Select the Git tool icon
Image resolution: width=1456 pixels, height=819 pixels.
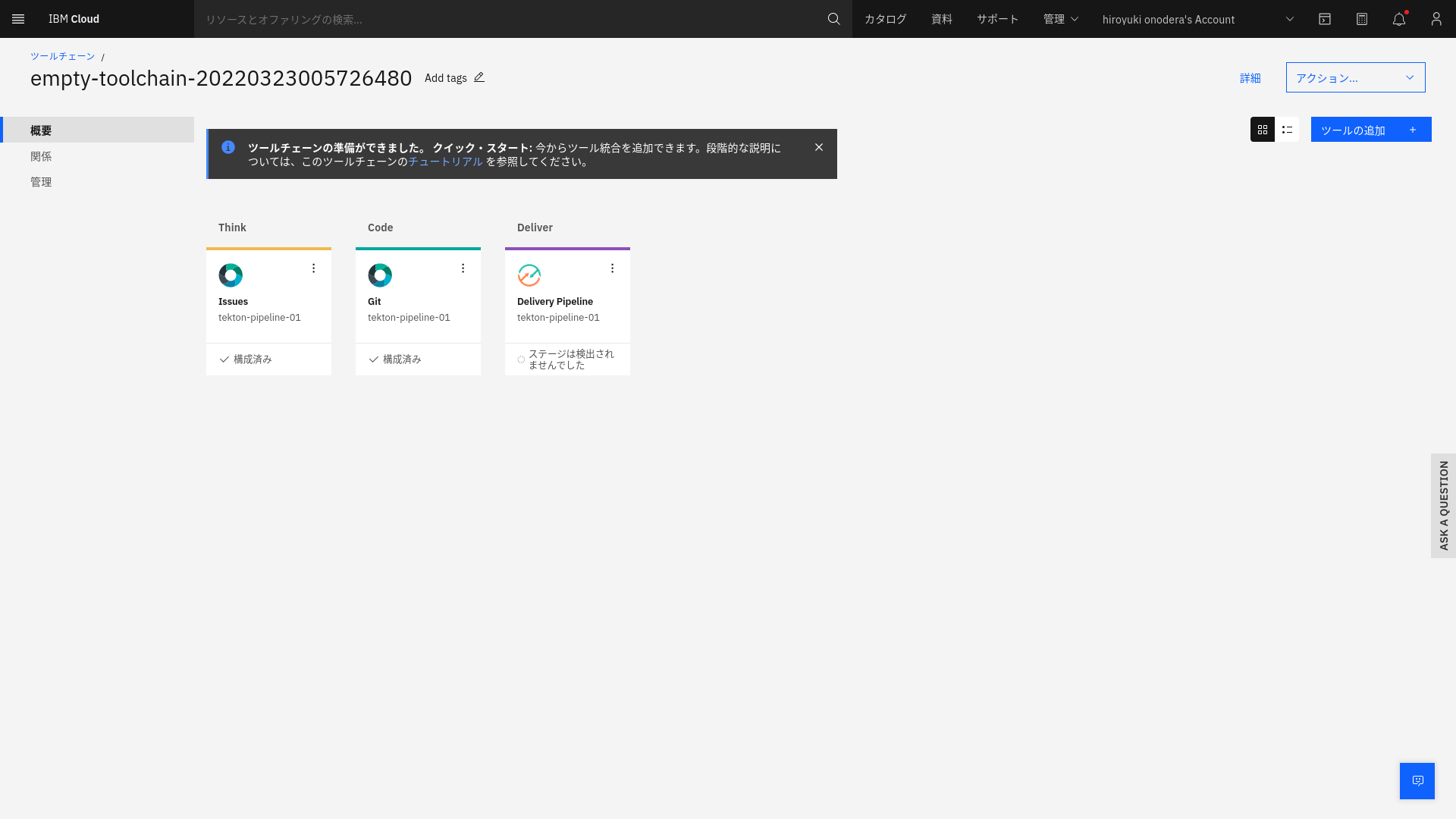tap(379, 275)
